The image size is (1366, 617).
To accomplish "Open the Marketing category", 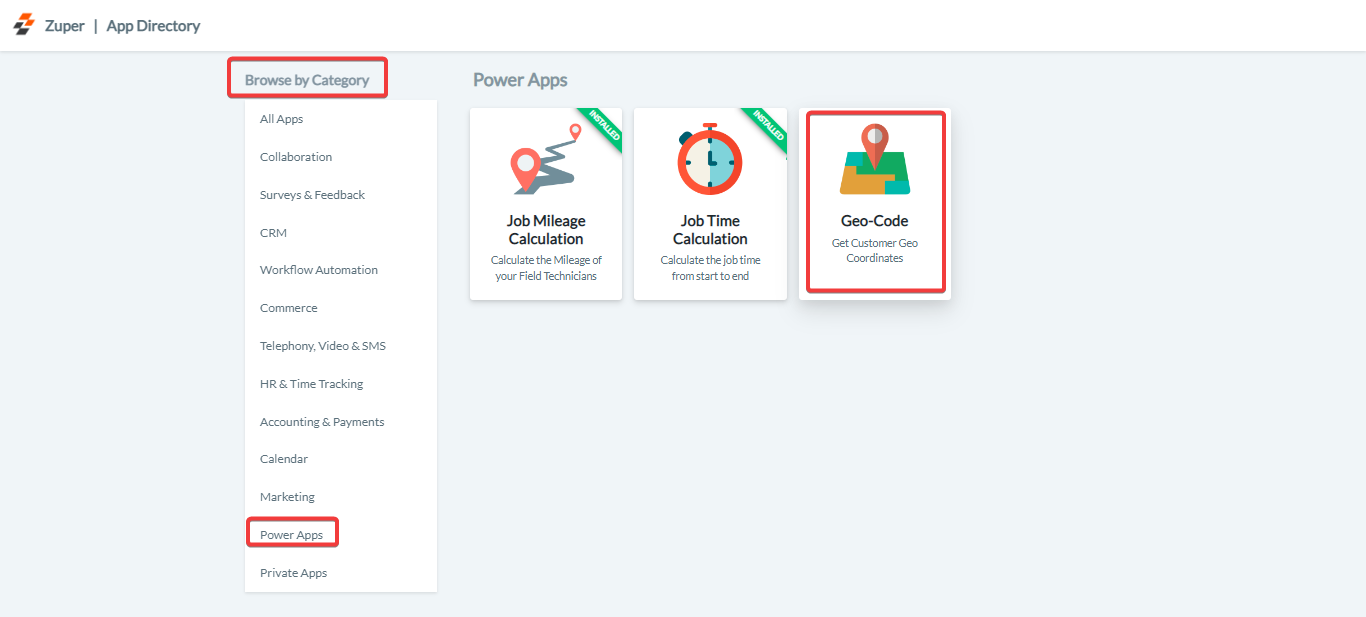I will click(287, 497).
